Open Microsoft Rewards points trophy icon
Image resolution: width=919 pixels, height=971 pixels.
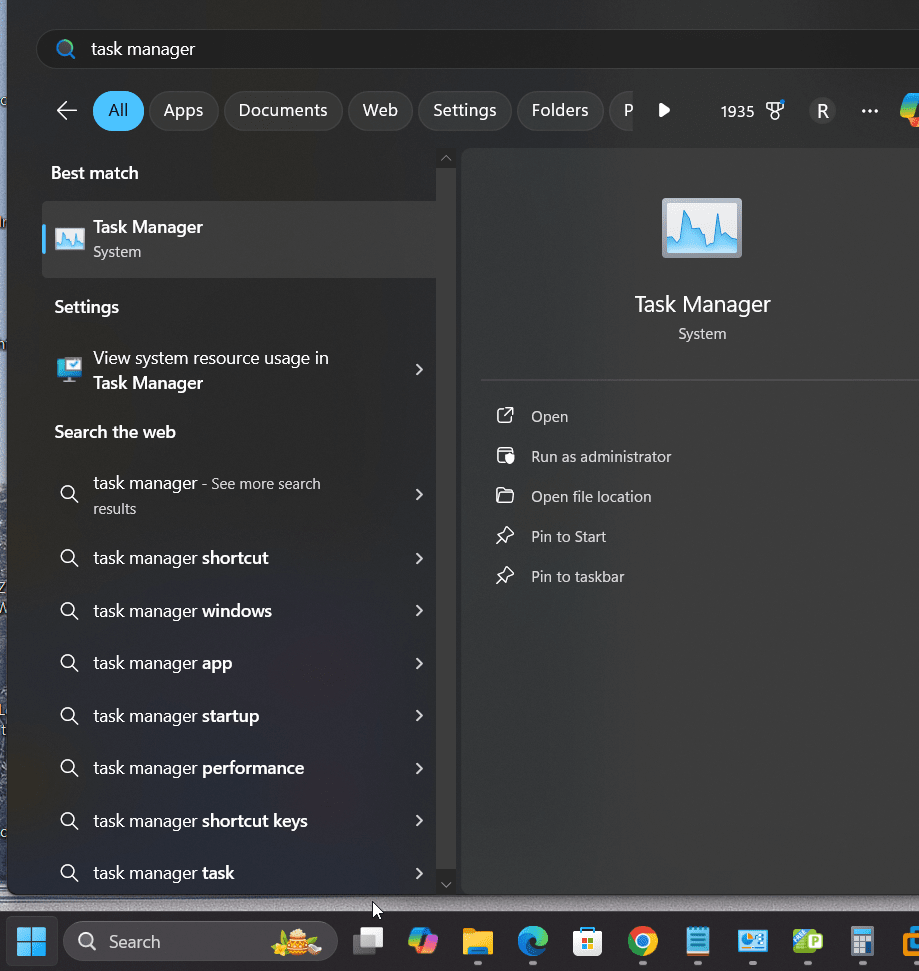[x=774, y=111]
